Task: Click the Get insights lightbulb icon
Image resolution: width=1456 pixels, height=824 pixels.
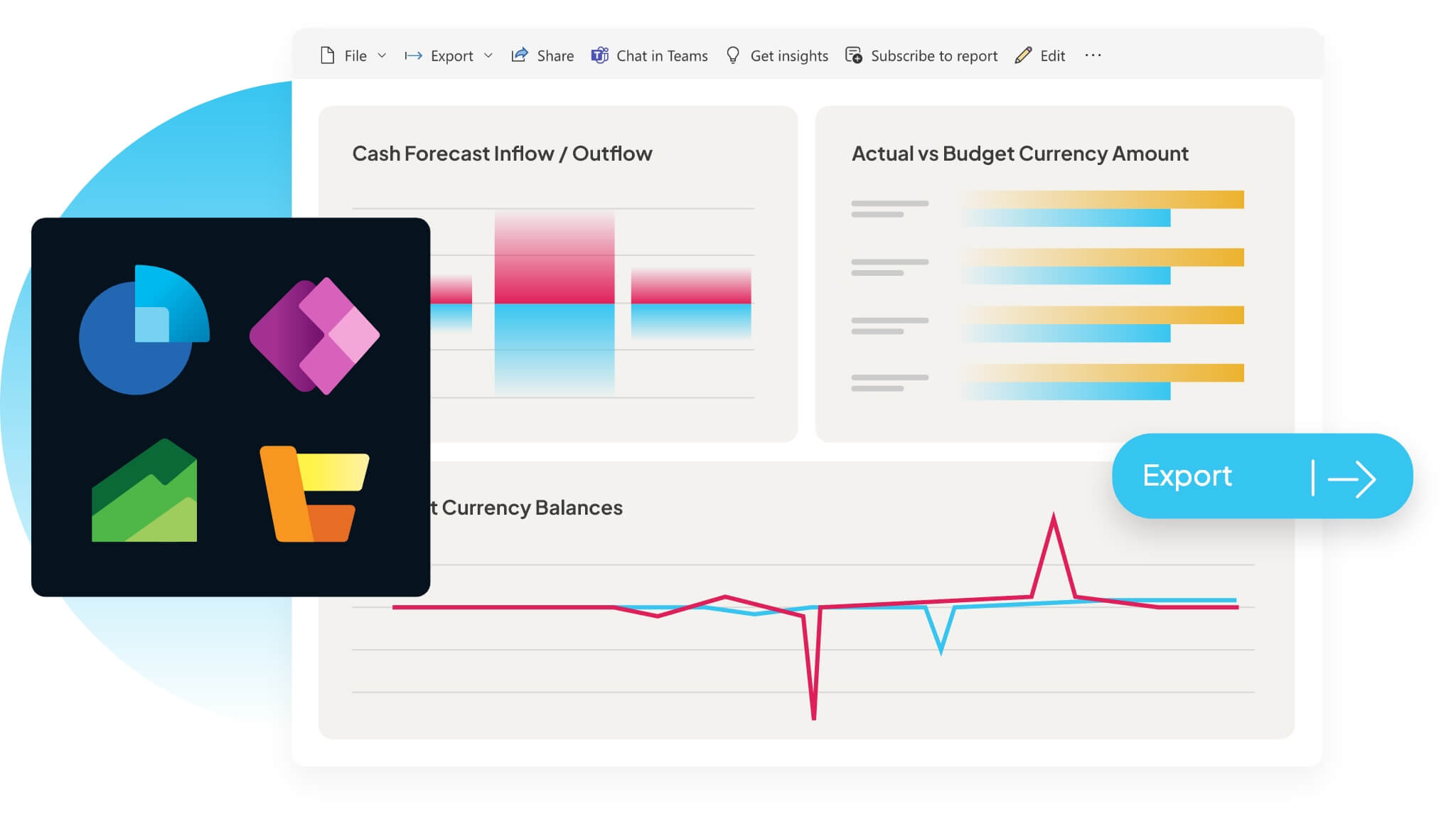Action: (x=733, y=55)
